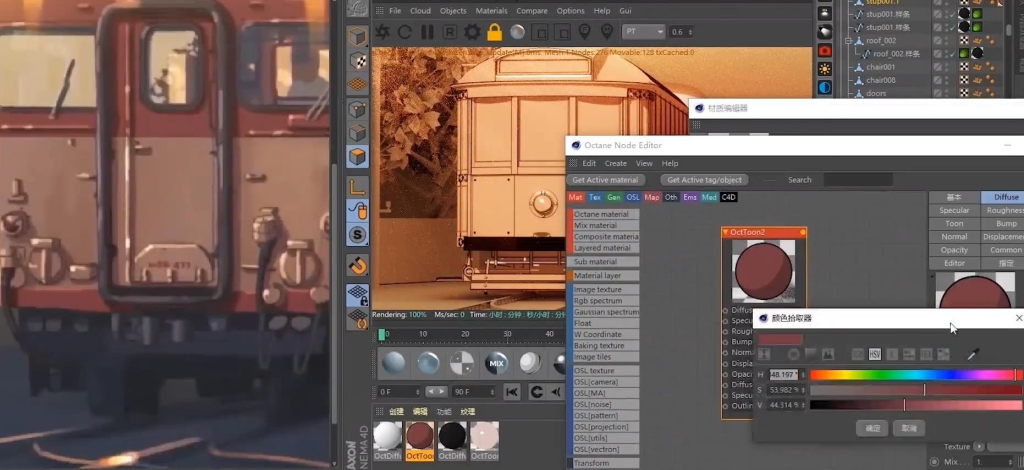Collapse the OctToon2 node triangle
The height and width of the screenshot is (470, 1024).
726,232
